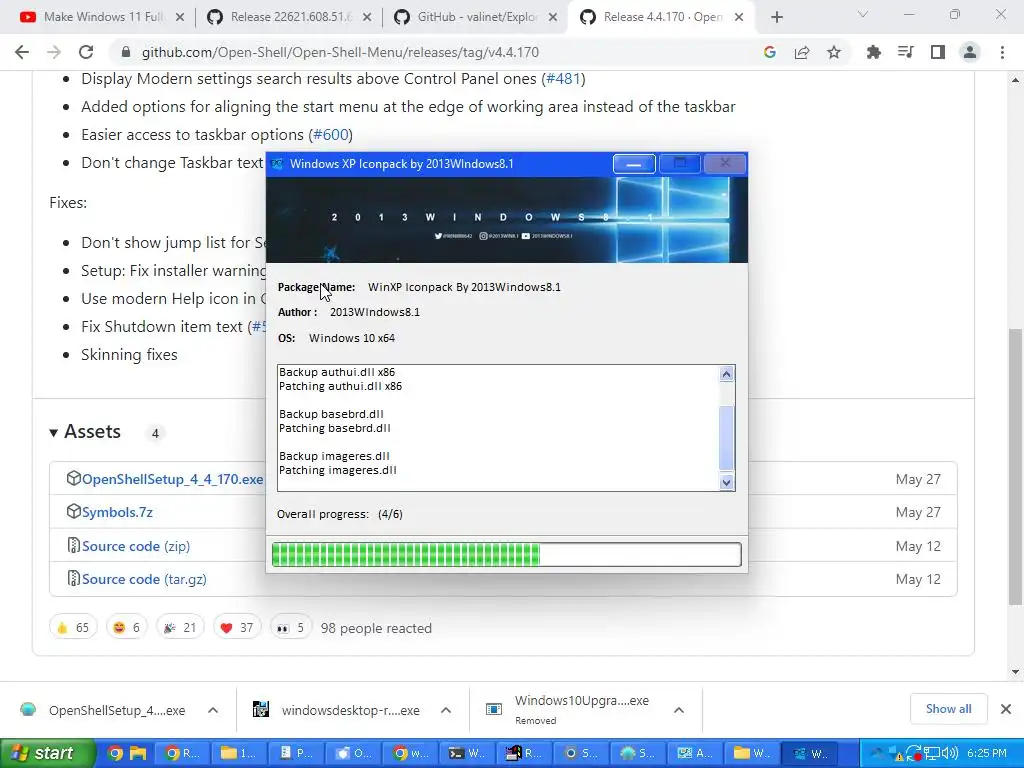Image resolution: width=1024 pixels, height=768 pixels.
Task: Click the Start button on taskbar
Action: pos(46,753)
